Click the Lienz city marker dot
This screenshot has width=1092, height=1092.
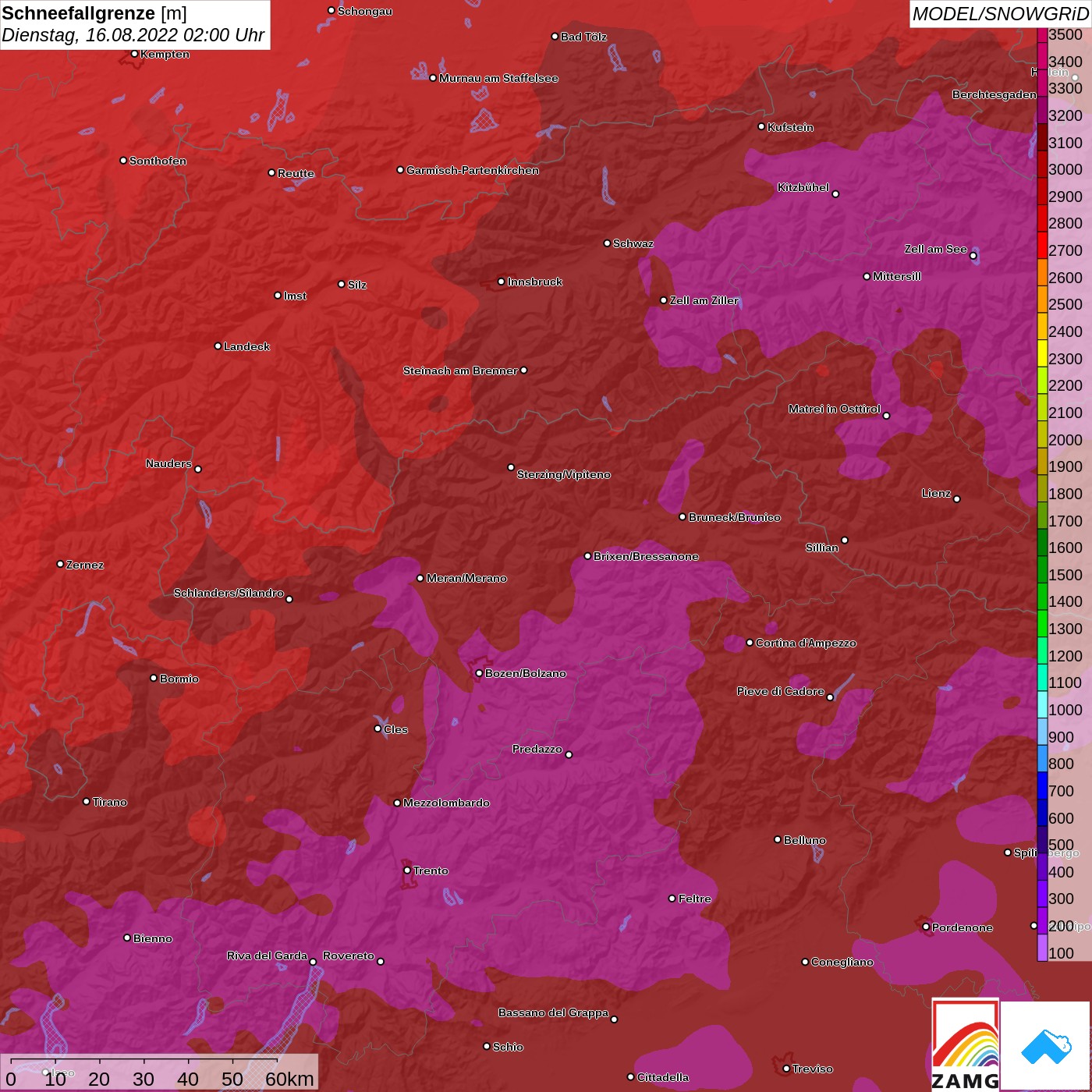(957, 499)
